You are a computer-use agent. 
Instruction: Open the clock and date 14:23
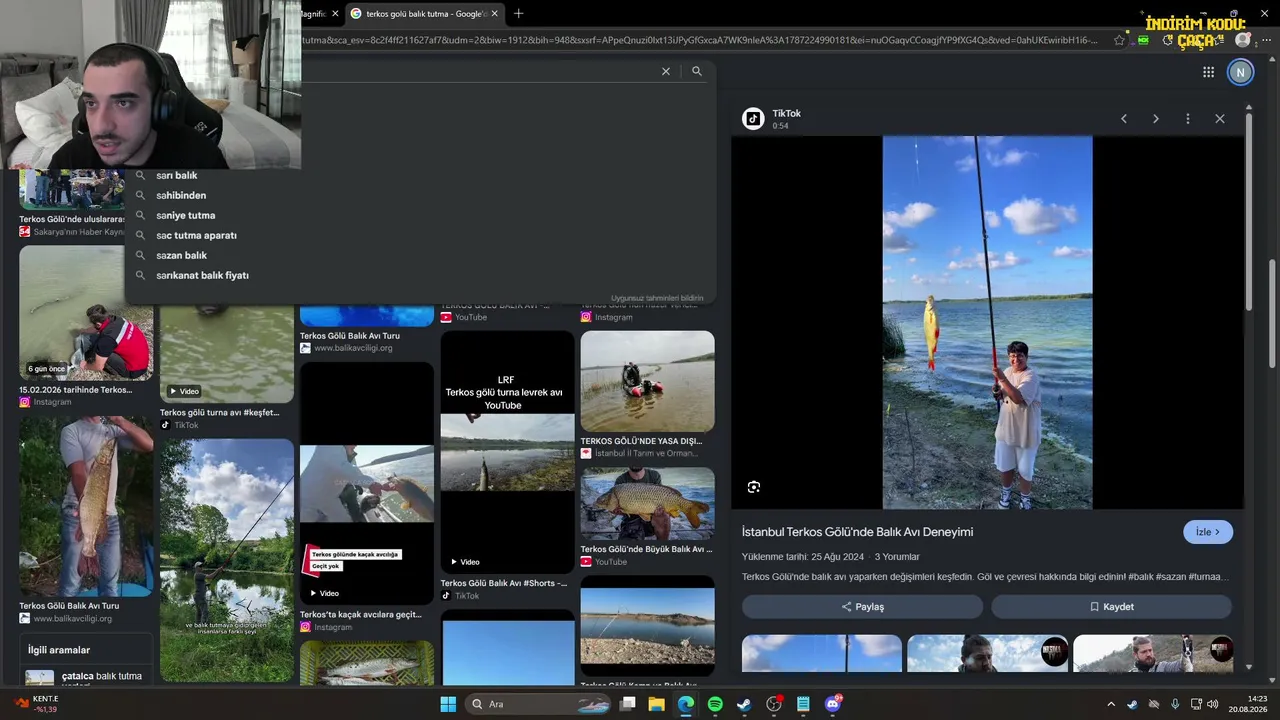pyautogui.click(x=1250, y=704)
